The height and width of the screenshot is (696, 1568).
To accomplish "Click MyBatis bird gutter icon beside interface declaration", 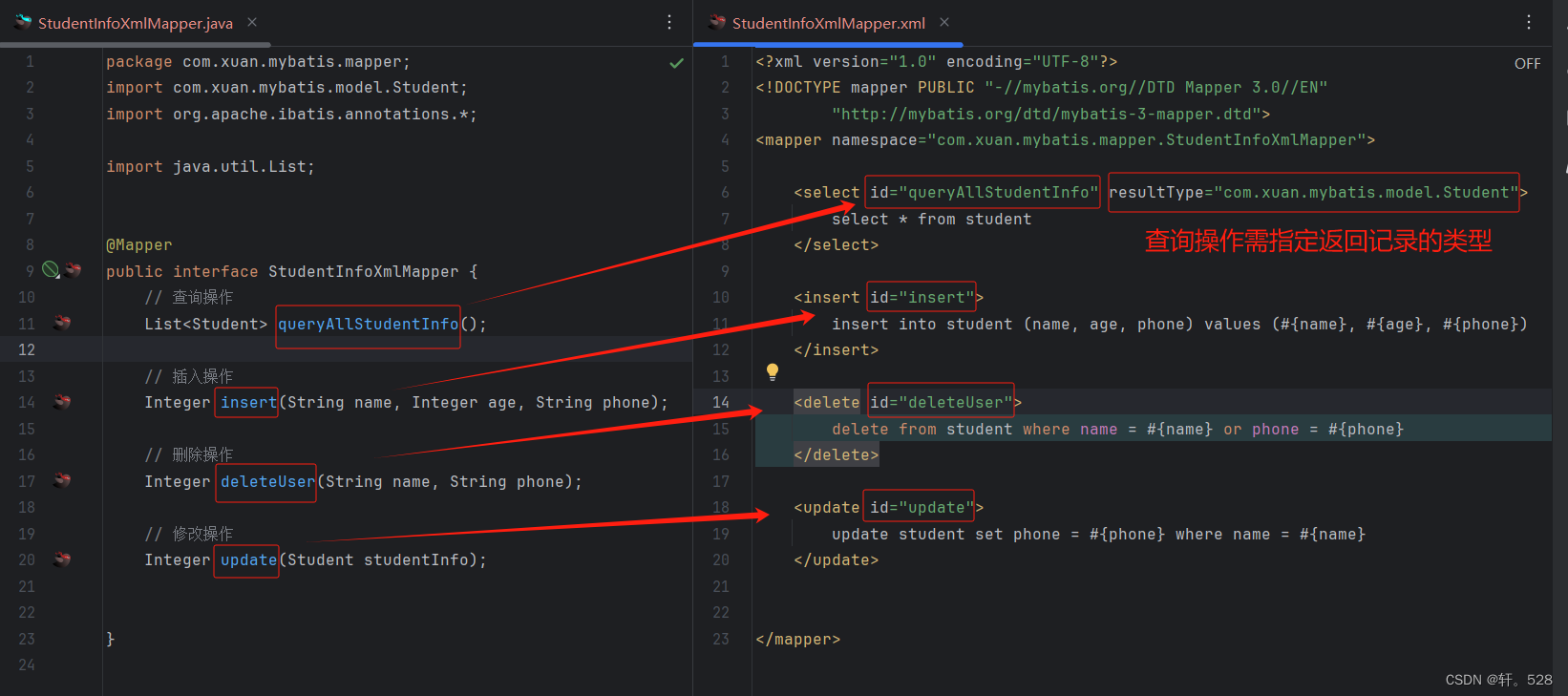I will (x=73, y=270).
